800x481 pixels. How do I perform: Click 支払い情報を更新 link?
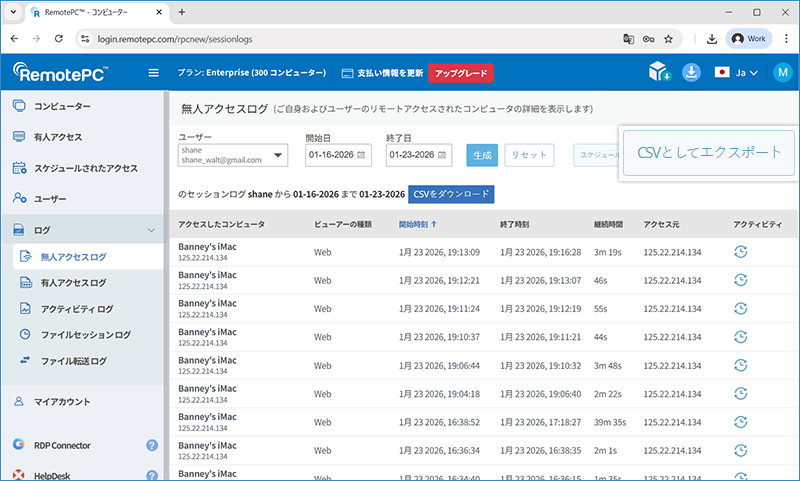(383, 73)
